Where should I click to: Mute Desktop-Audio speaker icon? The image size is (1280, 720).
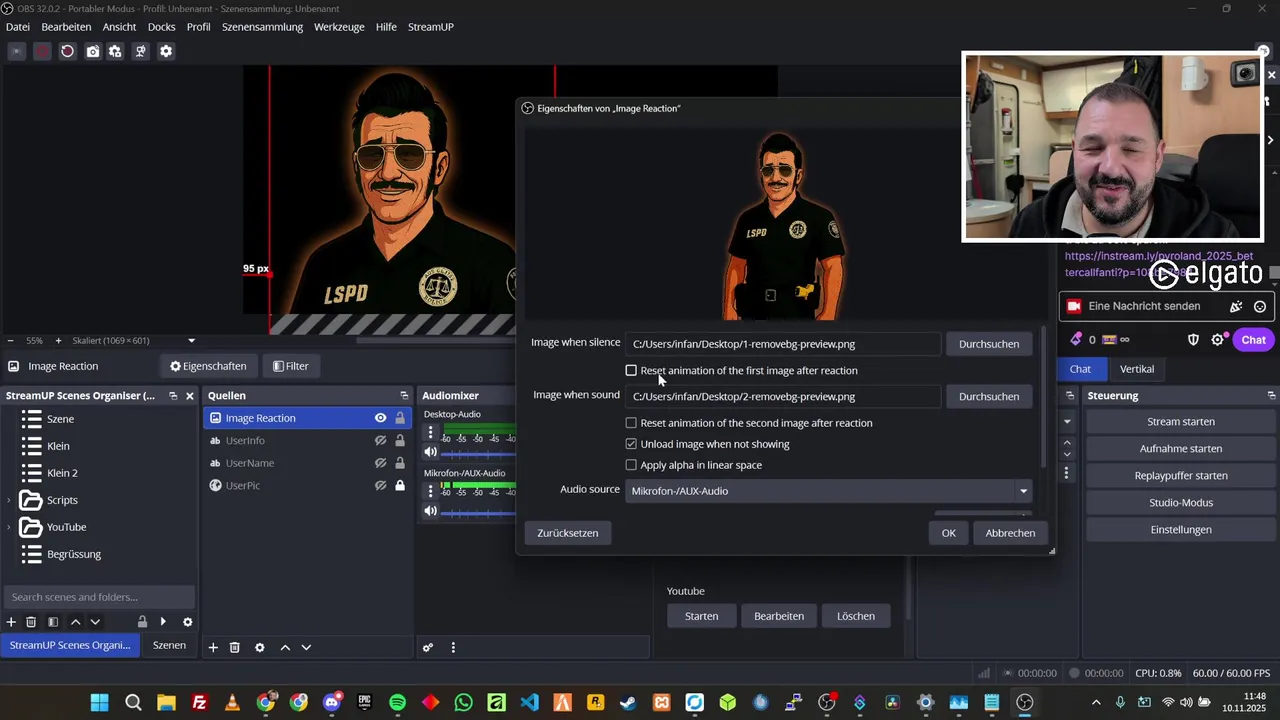point(431,452)
